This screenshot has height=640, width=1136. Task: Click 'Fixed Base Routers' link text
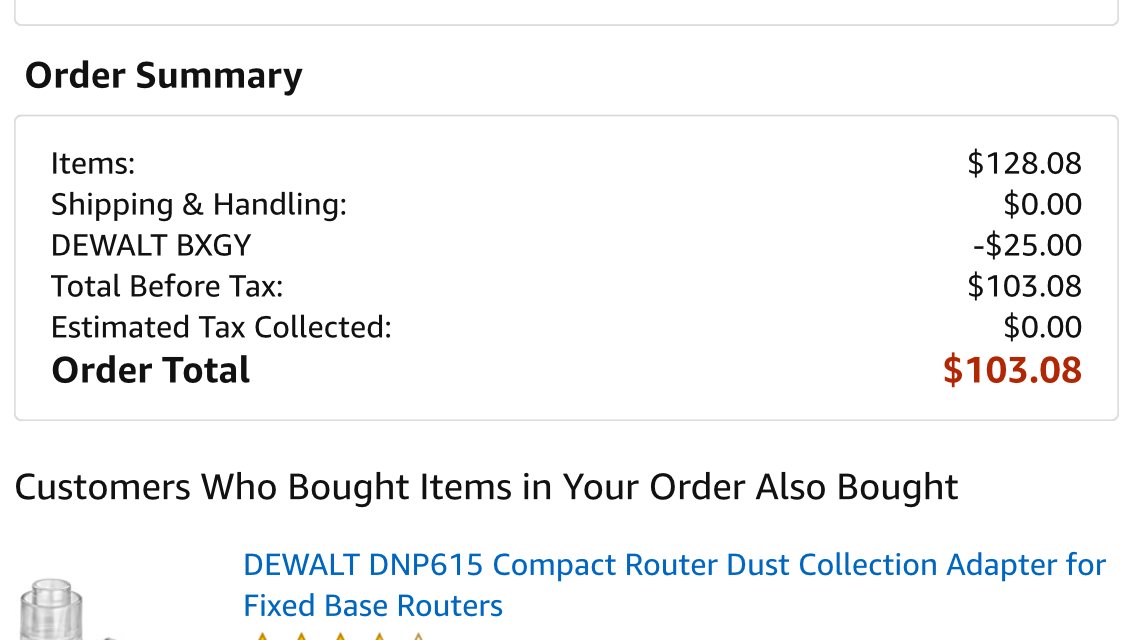coord(372,606)
